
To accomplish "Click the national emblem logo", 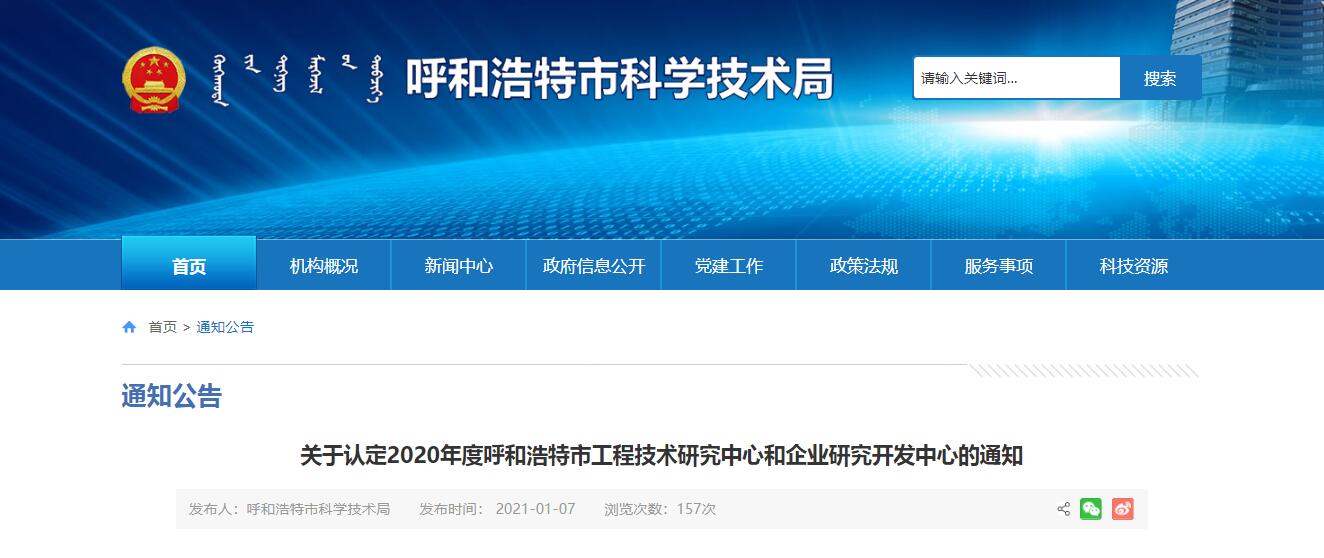I will [154, 79].
